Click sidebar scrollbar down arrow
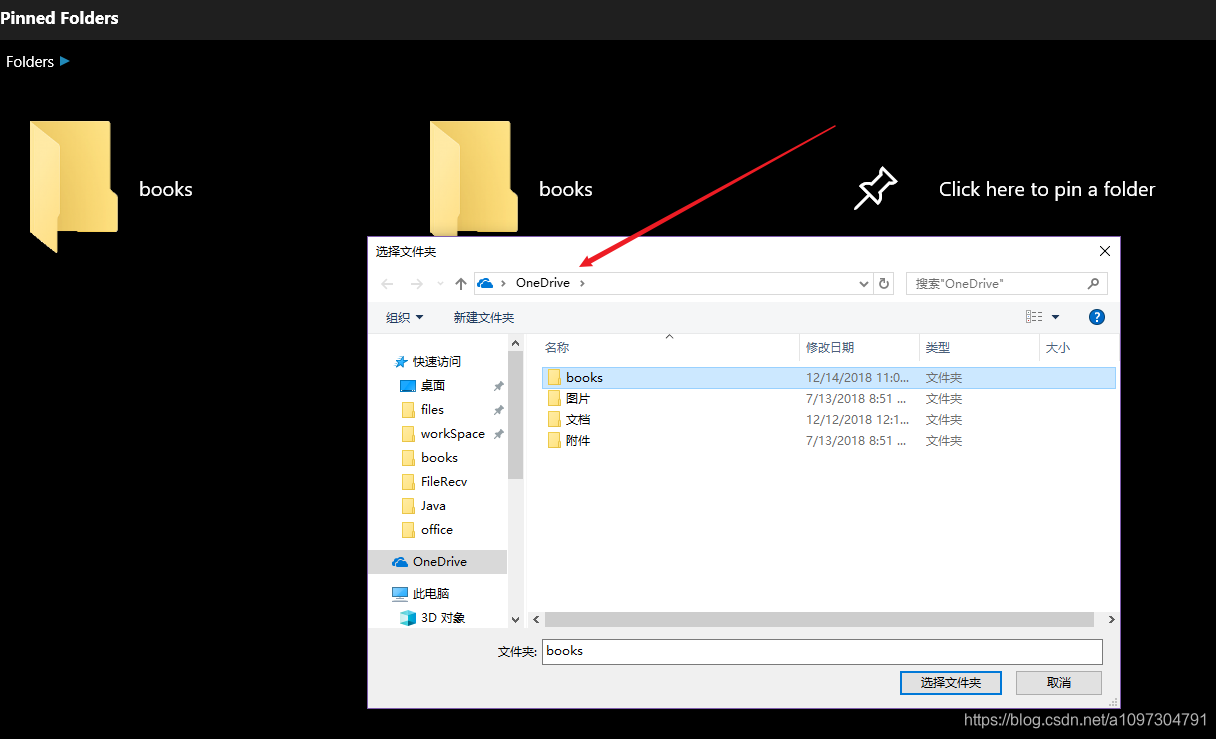The width and height of the screenshot is (1216, 739). point(515,620)
